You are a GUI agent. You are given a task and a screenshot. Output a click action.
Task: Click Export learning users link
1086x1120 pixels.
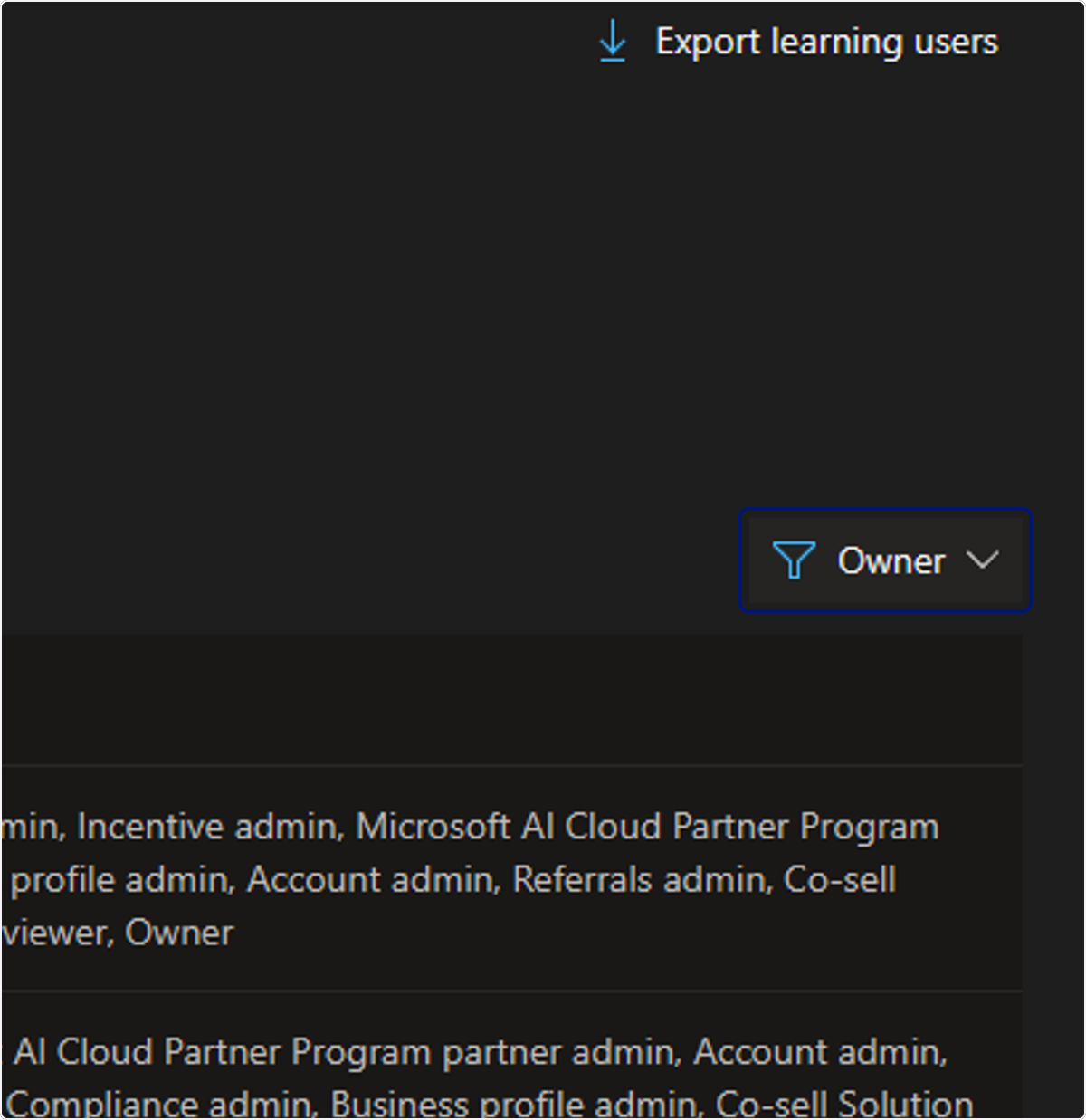pos(826,42)
